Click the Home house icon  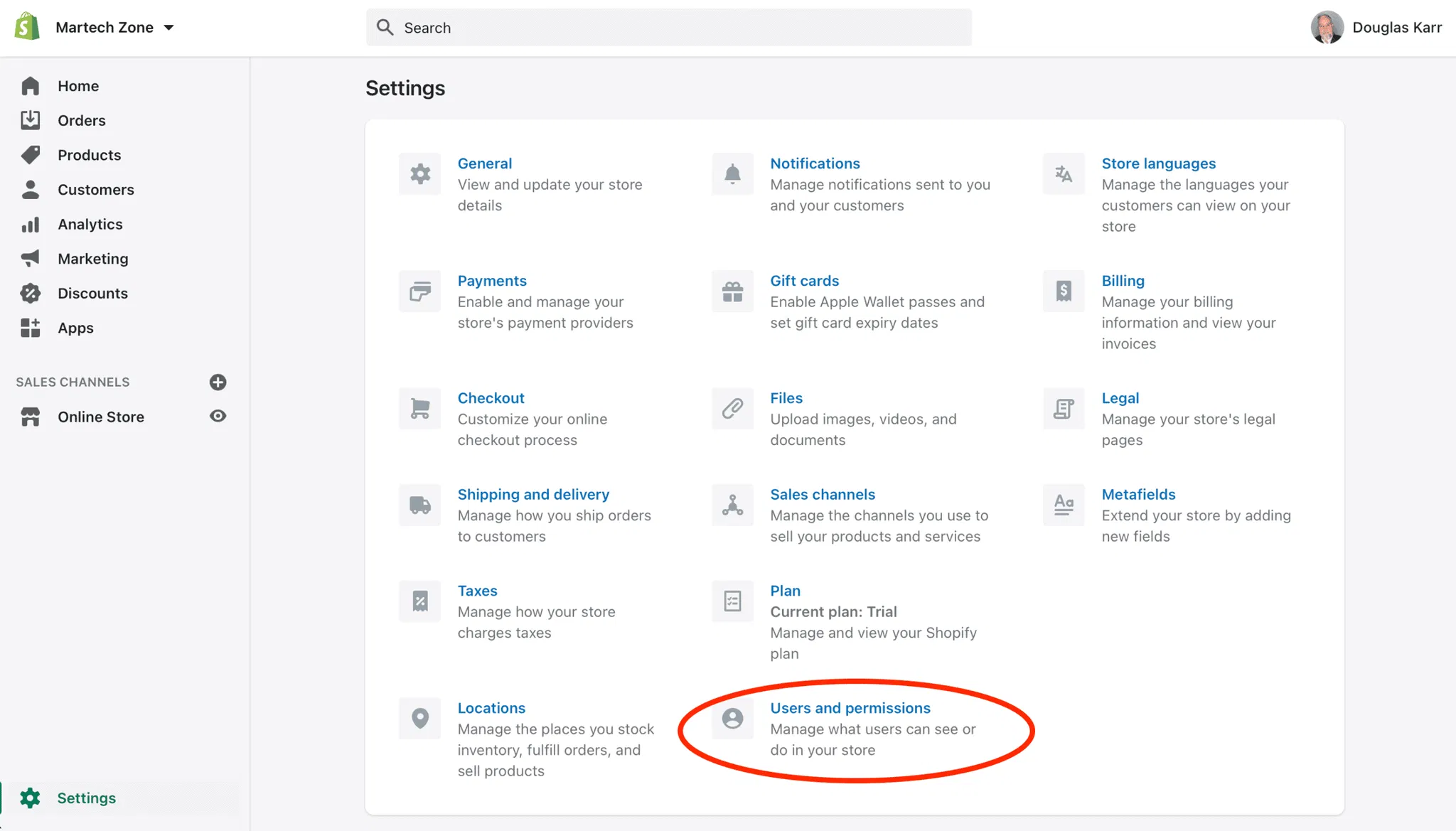click(x=30, y=86)
